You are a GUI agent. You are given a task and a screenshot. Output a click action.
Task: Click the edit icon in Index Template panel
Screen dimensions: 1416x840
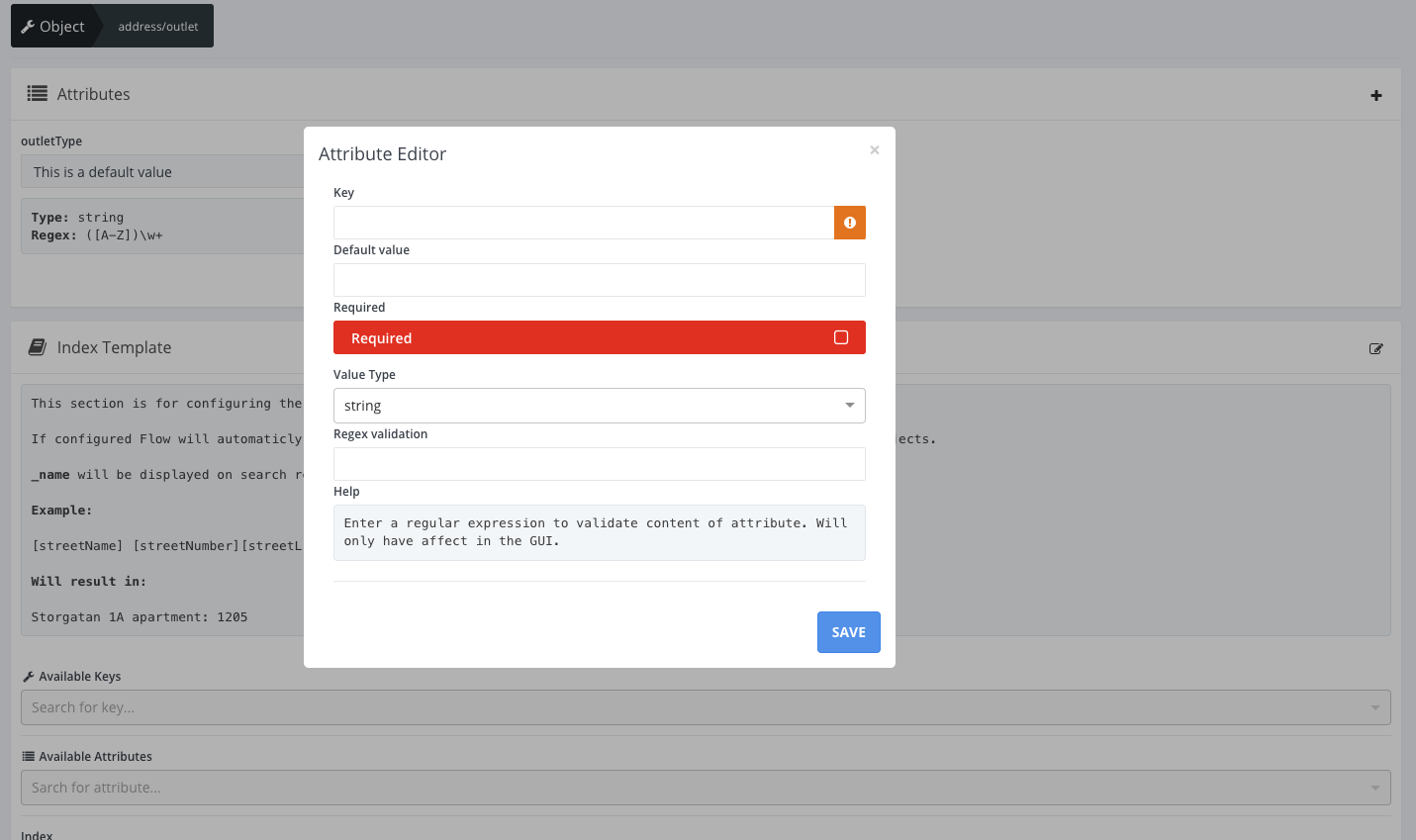(1376, 348)
